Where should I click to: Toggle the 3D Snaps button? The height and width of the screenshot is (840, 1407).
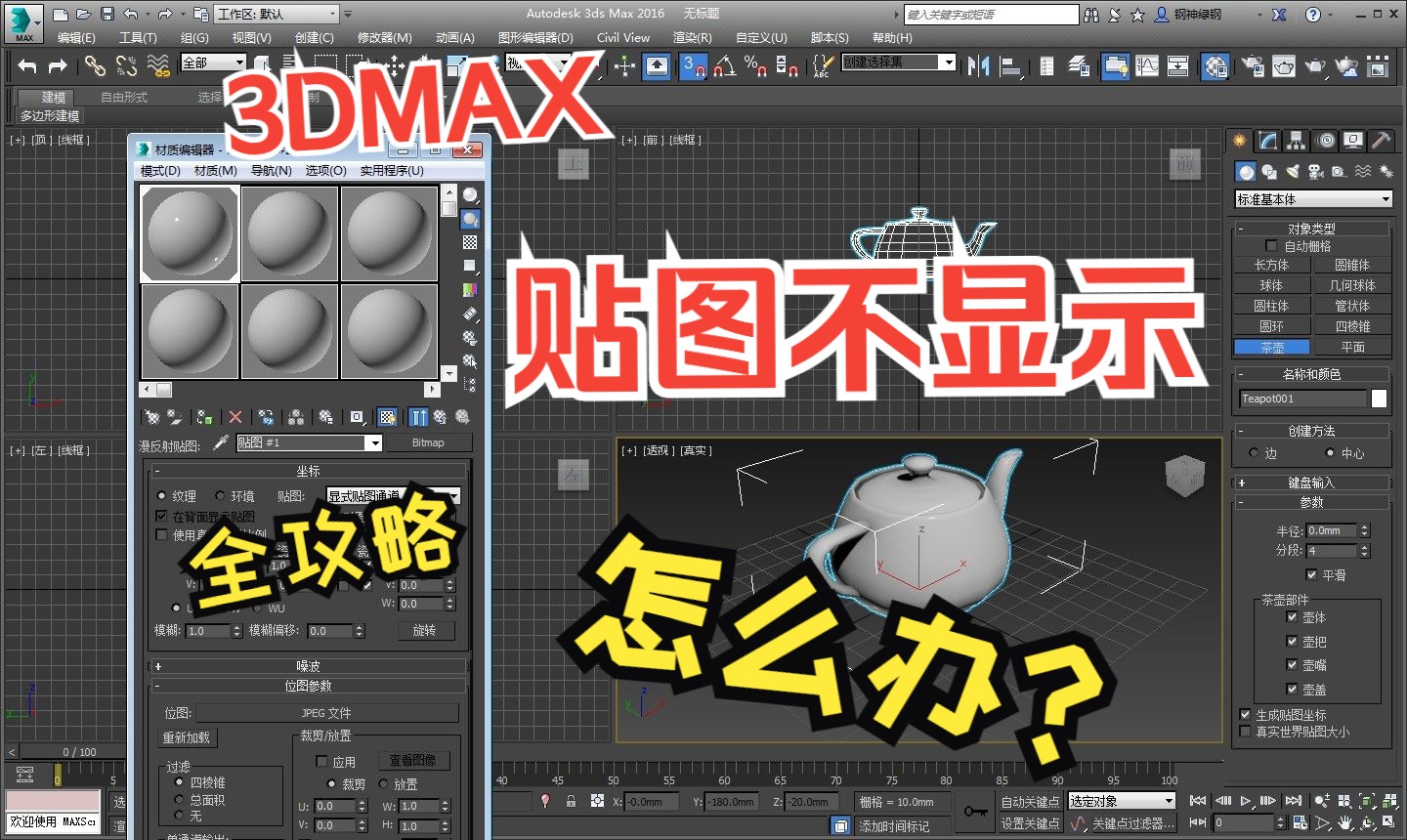(x=693, y=65)
